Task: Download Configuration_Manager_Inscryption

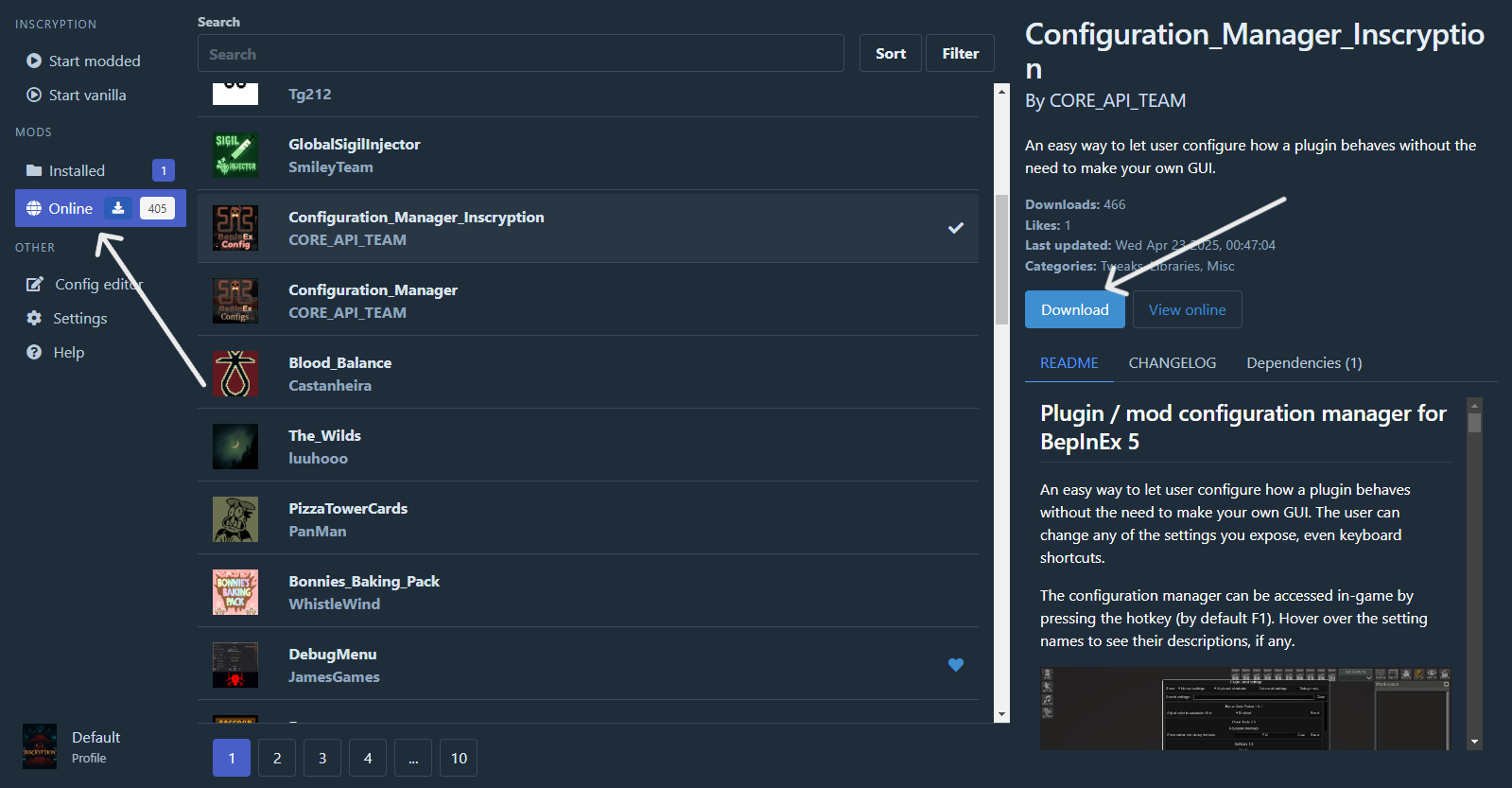Action: (x=1075, y=309)
